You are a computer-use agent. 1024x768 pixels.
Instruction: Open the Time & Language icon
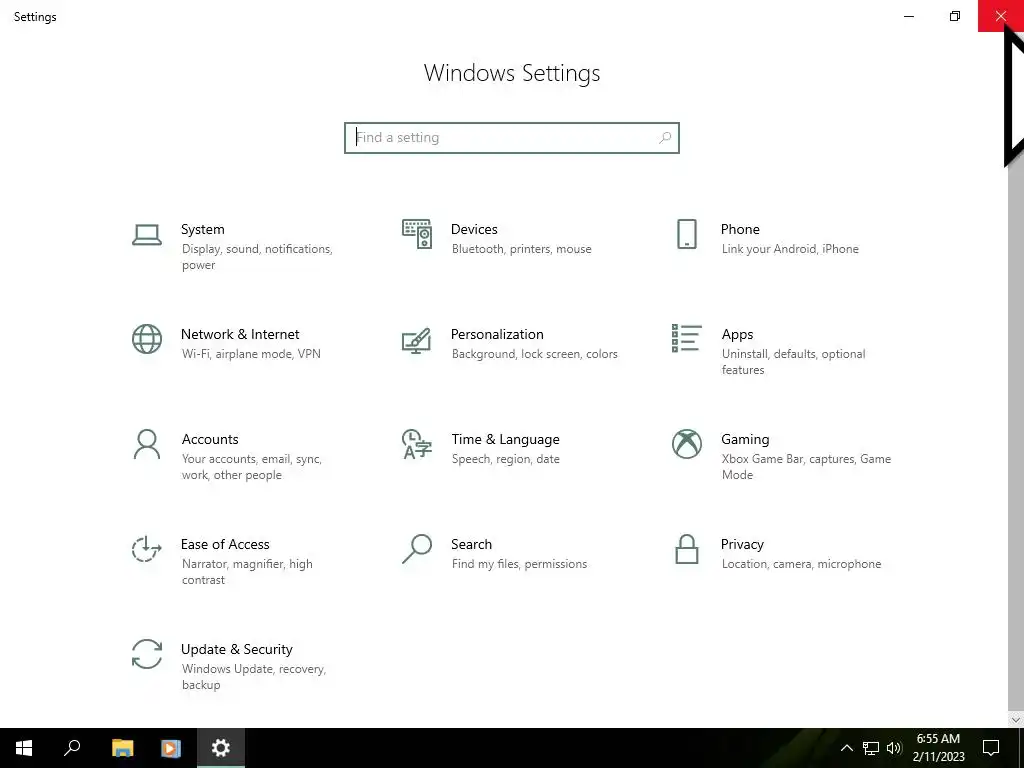(417, 444)
